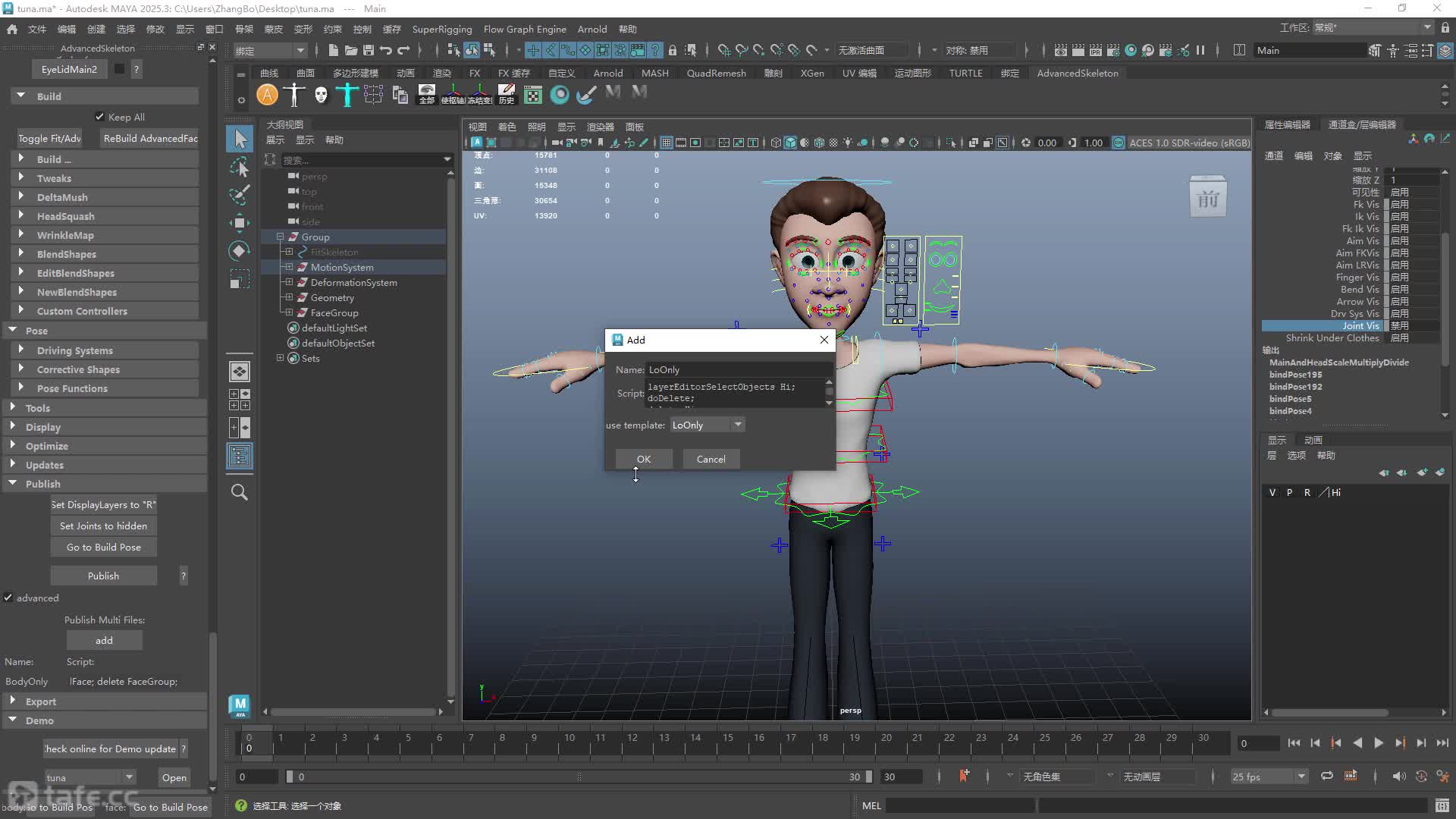Click the Outliner layout icon in left toolbox
1456x819 pixels.
(x=240, y=456)
